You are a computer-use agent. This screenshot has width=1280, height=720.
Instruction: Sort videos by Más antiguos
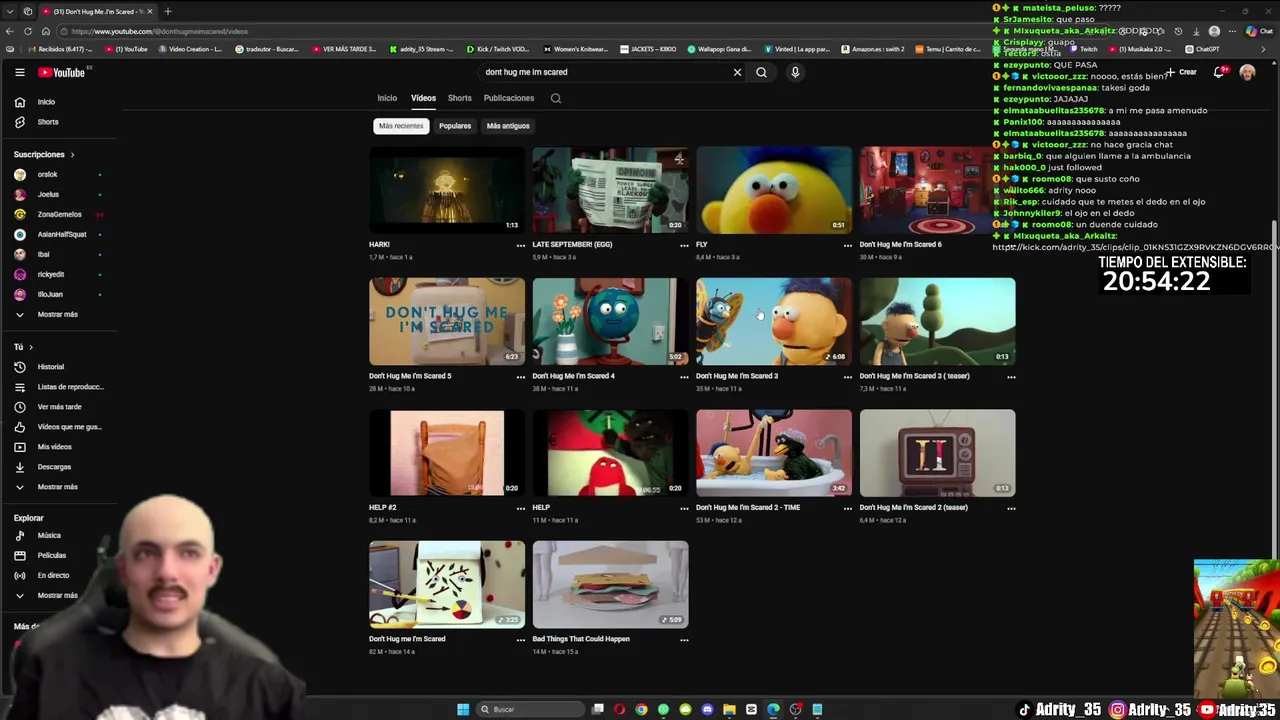[508, 126]
